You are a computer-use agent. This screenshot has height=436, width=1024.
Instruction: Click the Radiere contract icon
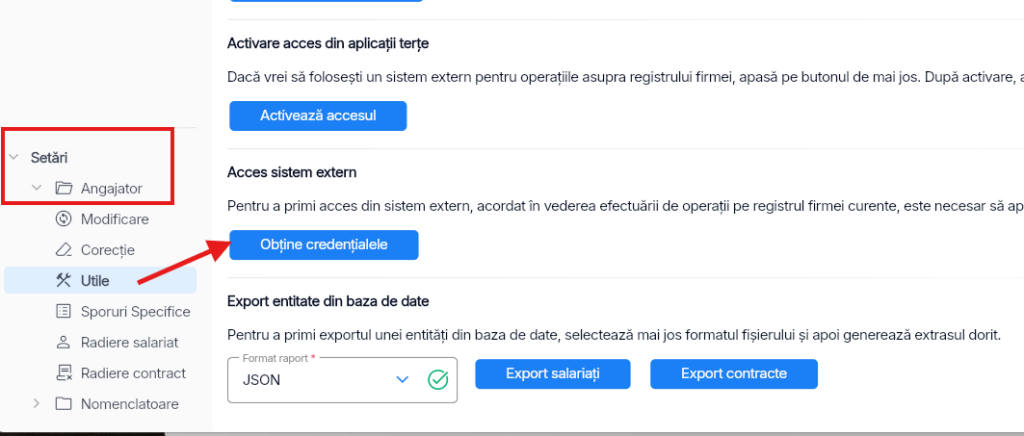63,373
